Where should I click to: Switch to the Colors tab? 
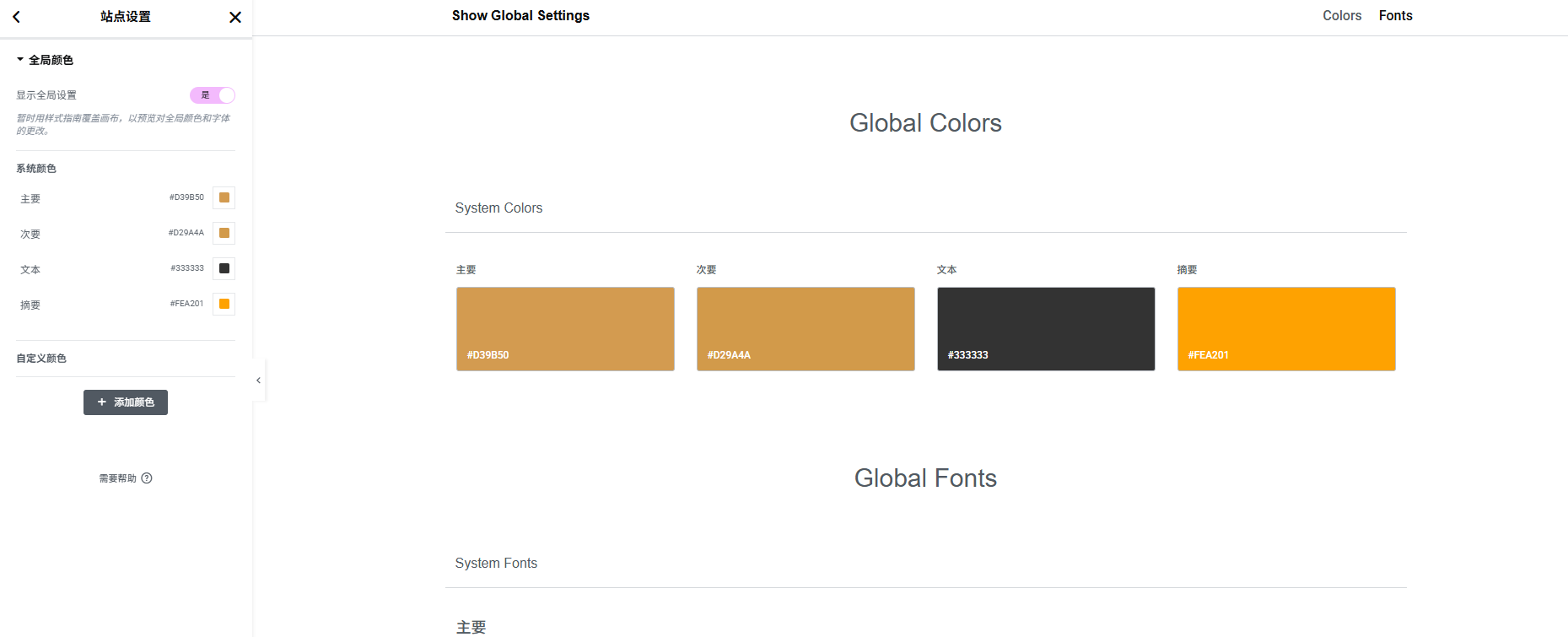coord(1342,16)
